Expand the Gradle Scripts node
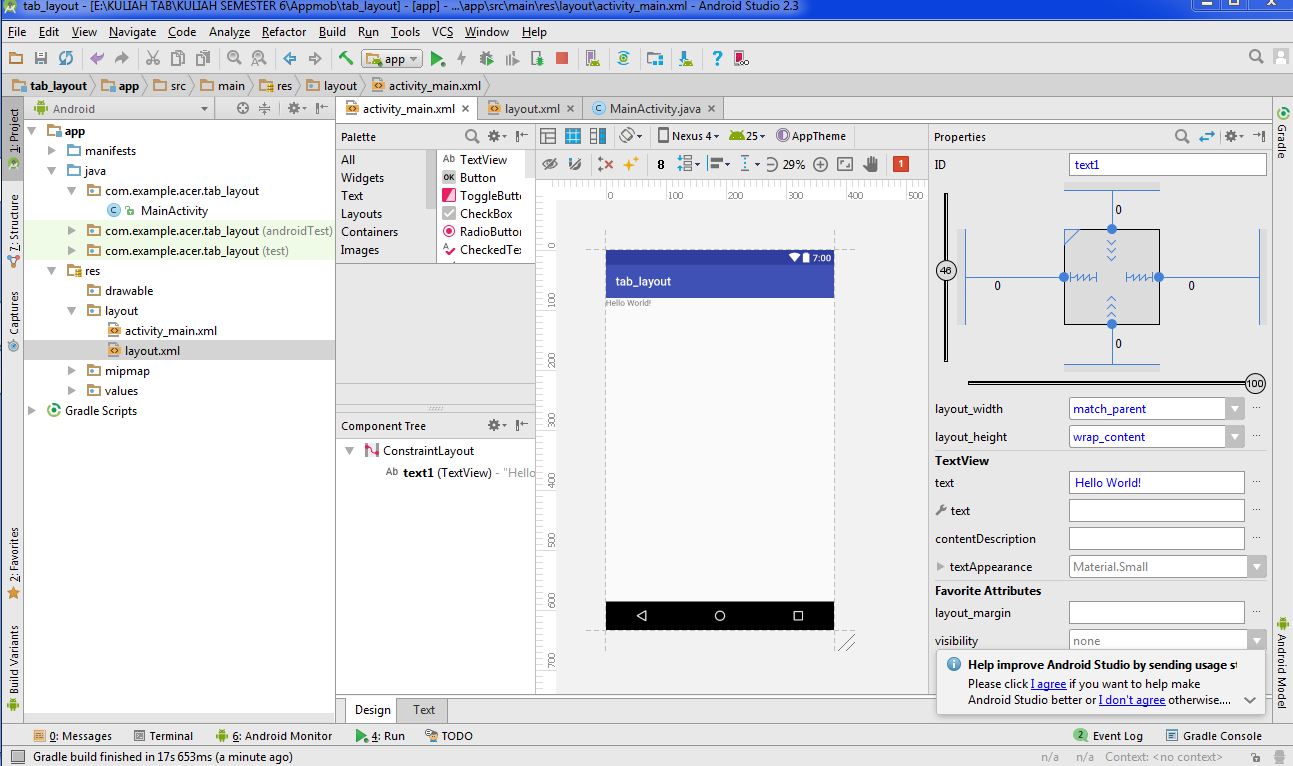This screenshot has height=766, width=1293. point(33,411)
